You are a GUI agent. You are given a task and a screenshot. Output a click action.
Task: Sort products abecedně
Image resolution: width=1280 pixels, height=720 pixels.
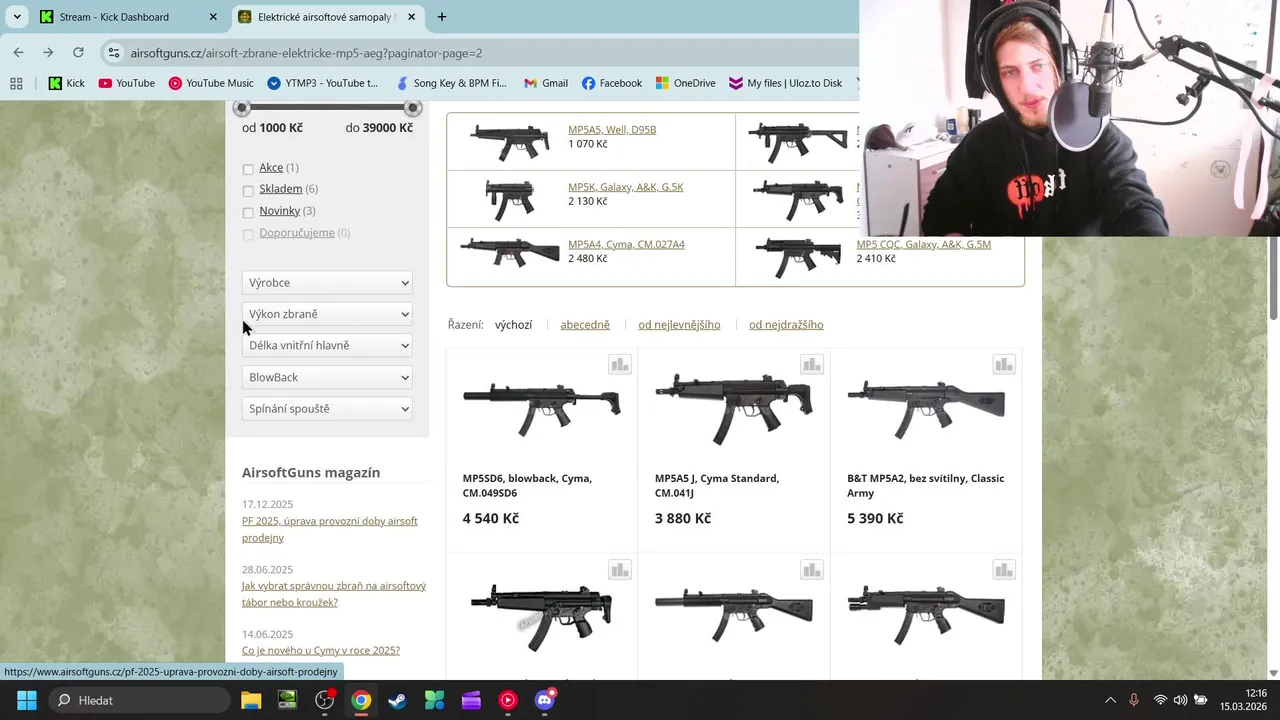585,325
